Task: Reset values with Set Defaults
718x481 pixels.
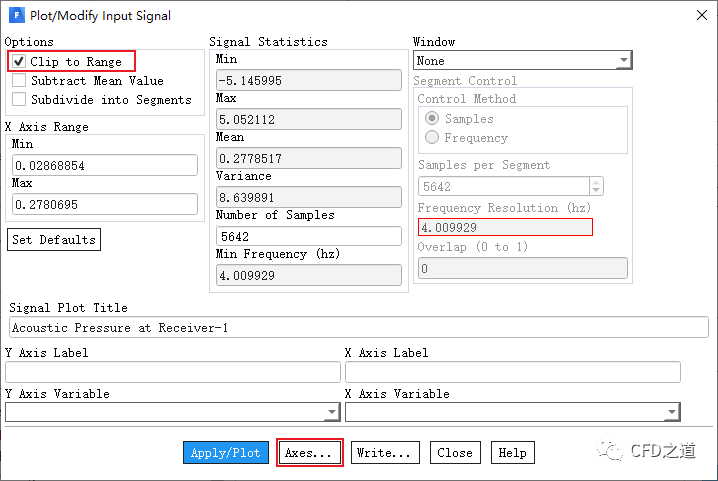Action: pos(54,240)
